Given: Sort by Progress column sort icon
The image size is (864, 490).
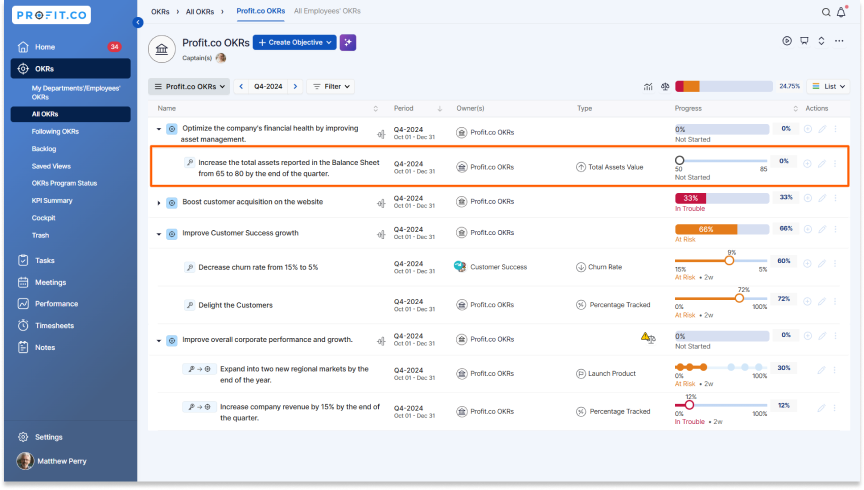Looking at the screenshot, I should point(795,109).
